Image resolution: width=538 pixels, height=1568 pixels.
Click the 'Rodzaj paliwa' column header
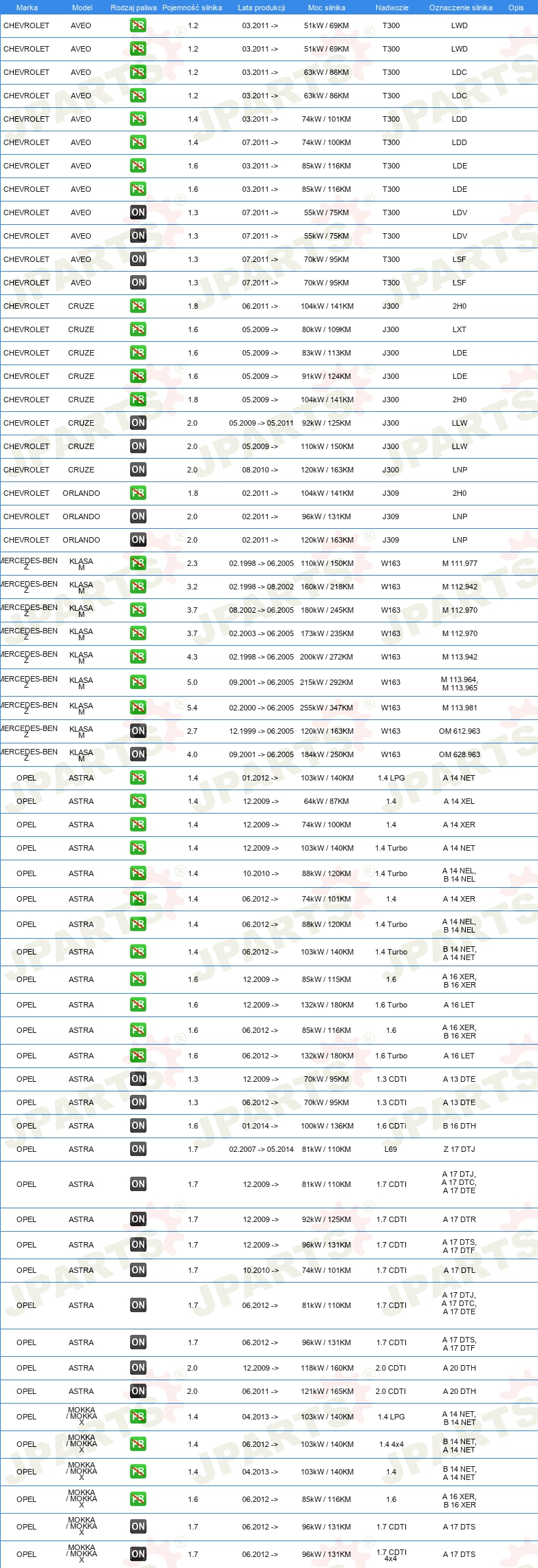click(133, 8)
